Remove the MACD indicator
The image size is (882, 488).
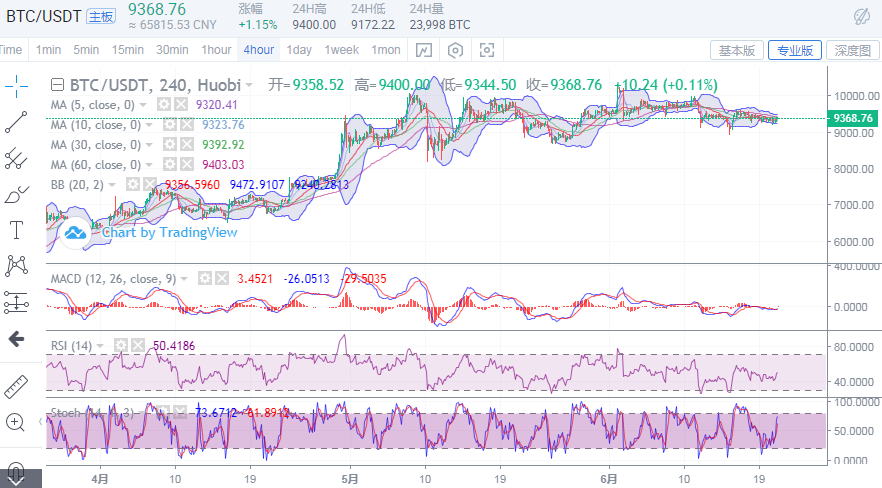(222, 278)
